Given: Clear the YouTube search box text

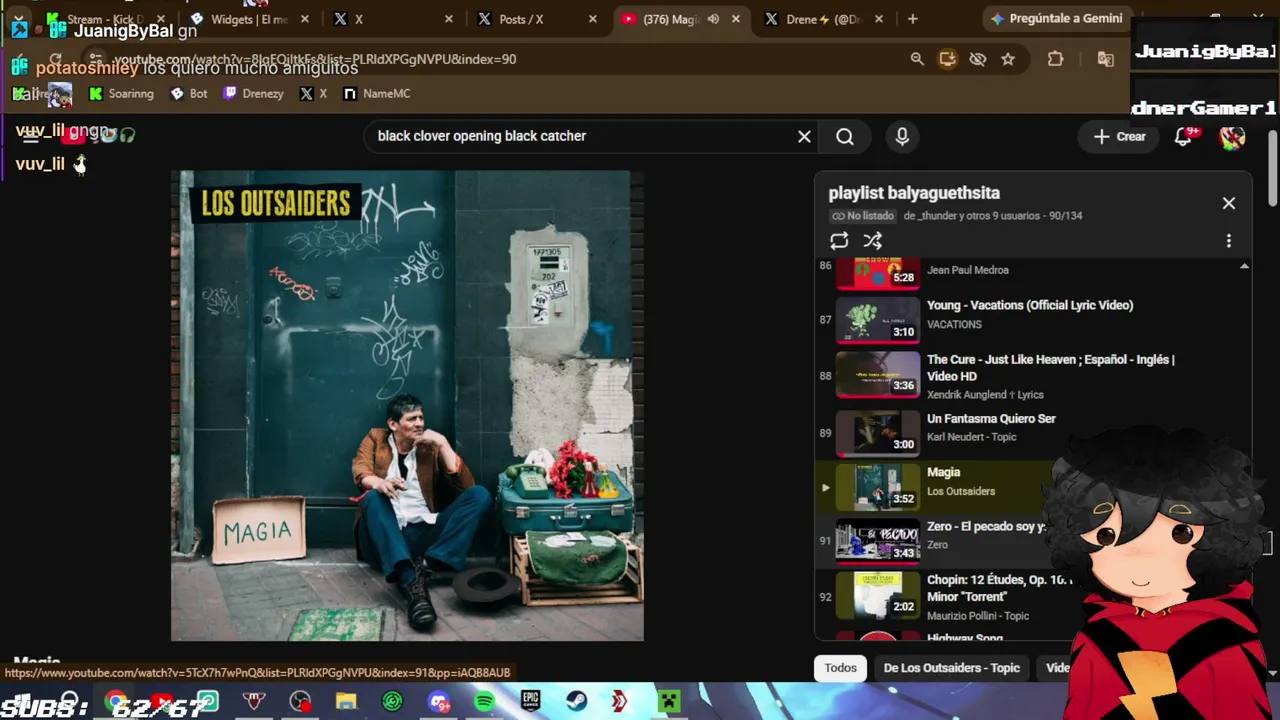Looking at the screenshot, I should tap(804, 136).
